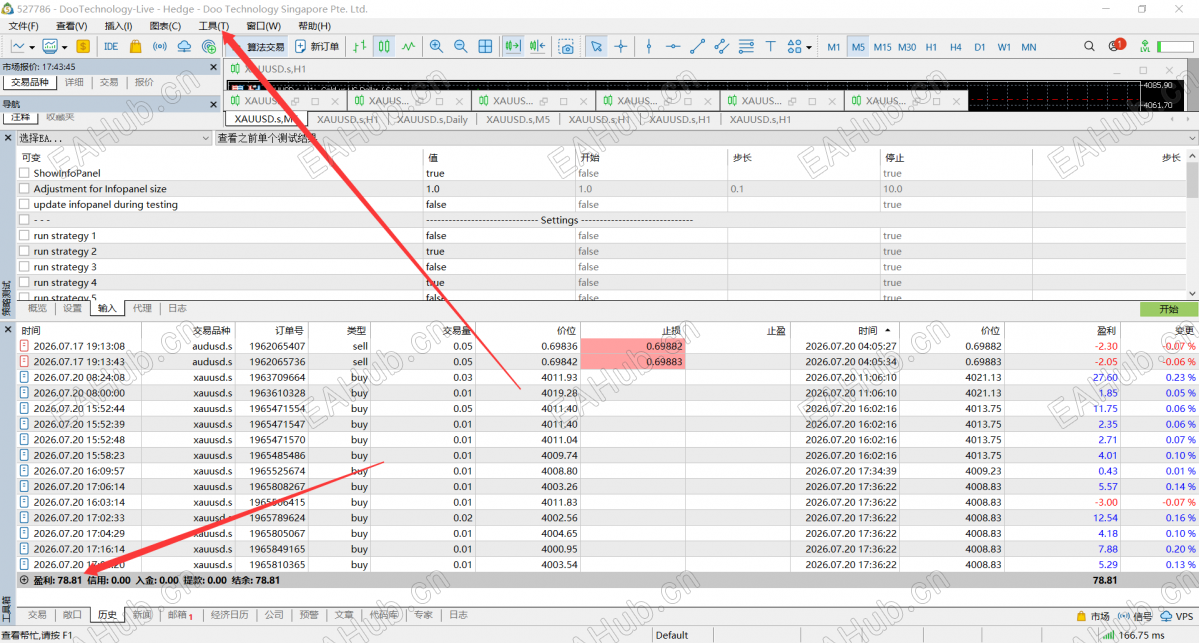Open the IDE MetaEditor button
Image resolution: width=1199 pixels, height=643 pixels.
(111, 47)
